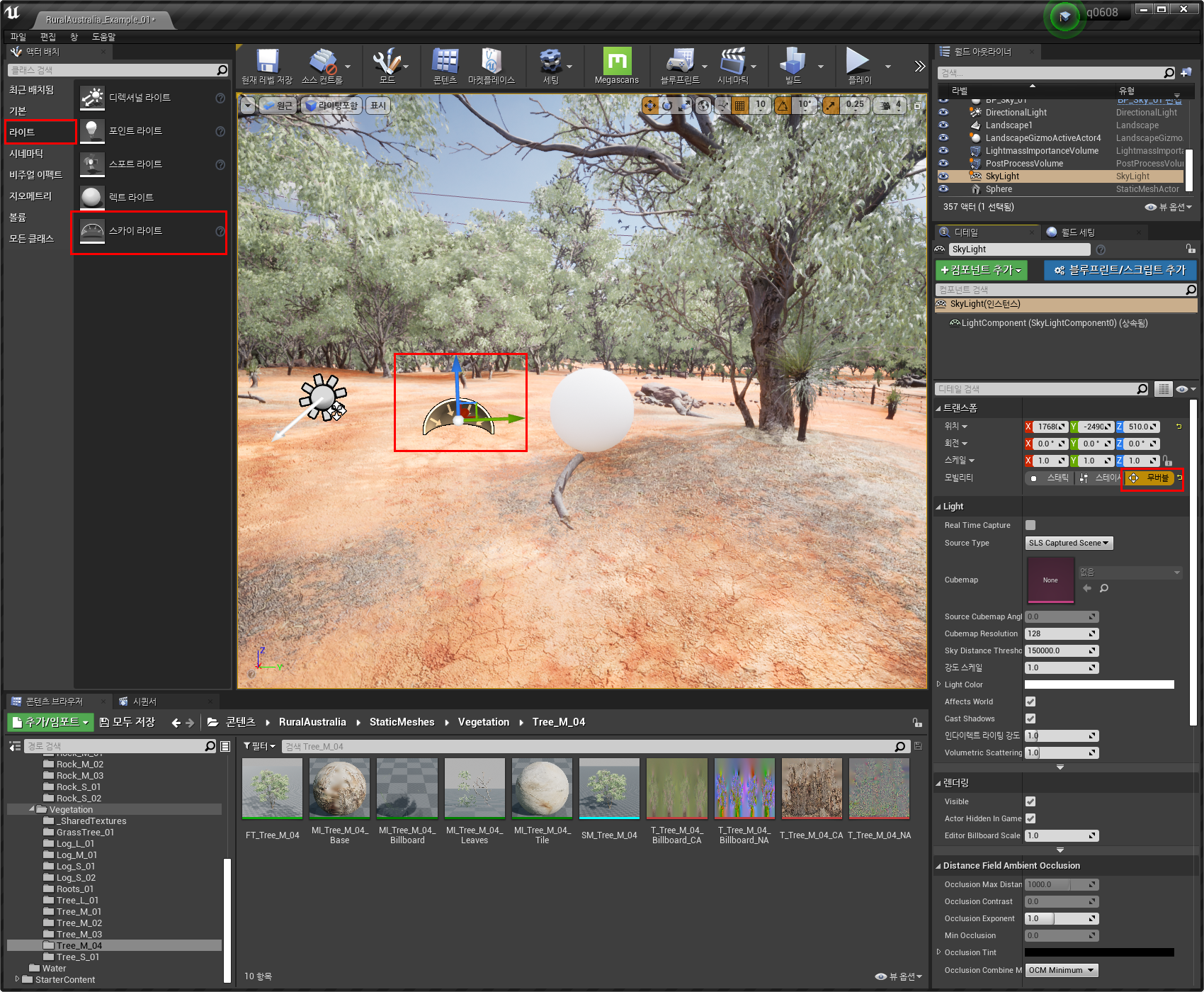Place the Directional Light actor
The image size is (1204, 992).
[152, 98]
